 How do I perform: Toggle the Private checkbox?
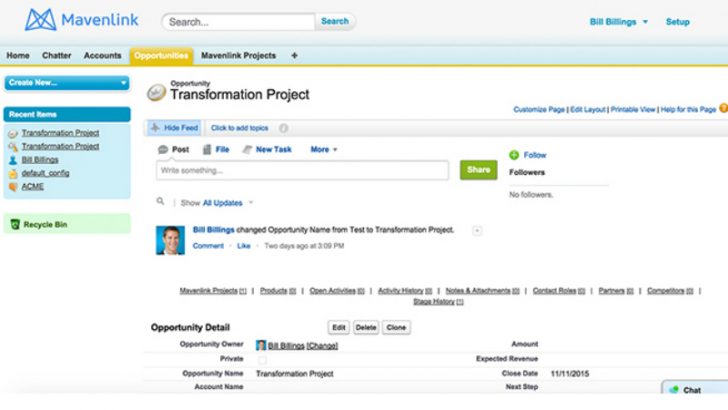[262, 360]
